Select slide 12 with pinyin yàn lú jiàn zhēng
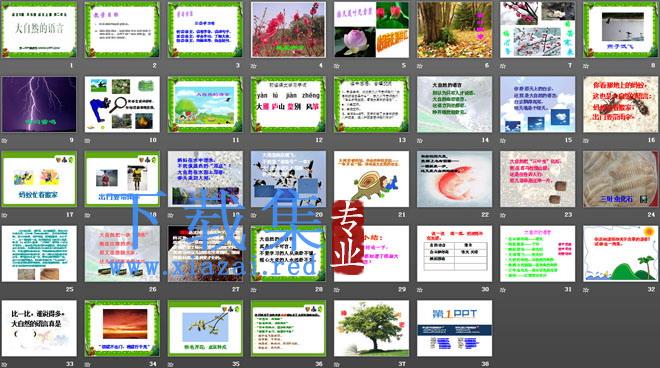 pyautogui.click(x=288, y=104)
